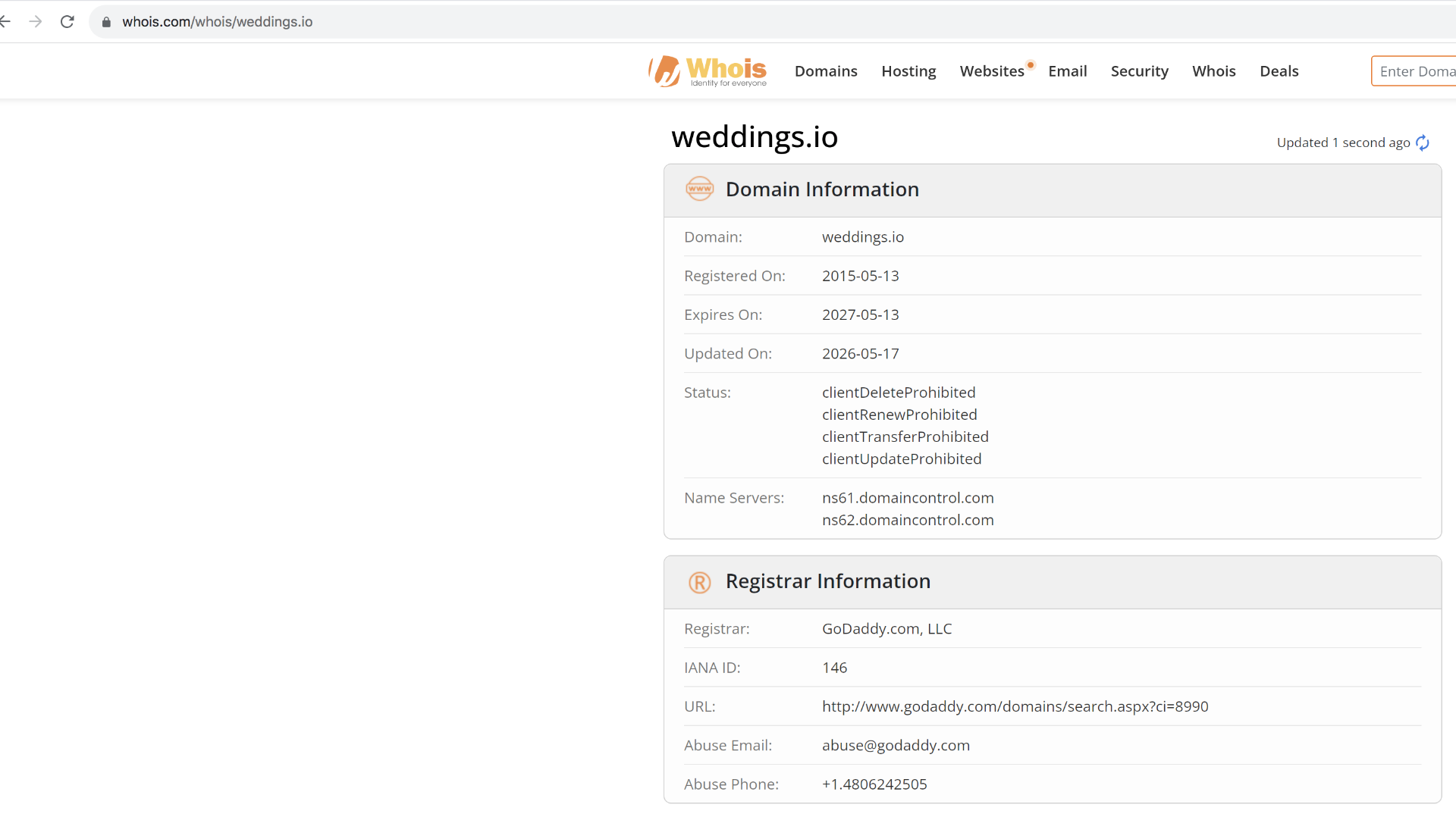The width and height of the screenshot is (1456, 817).
Task: Click the browser back arrow
Action: click(x=5, y=21)
